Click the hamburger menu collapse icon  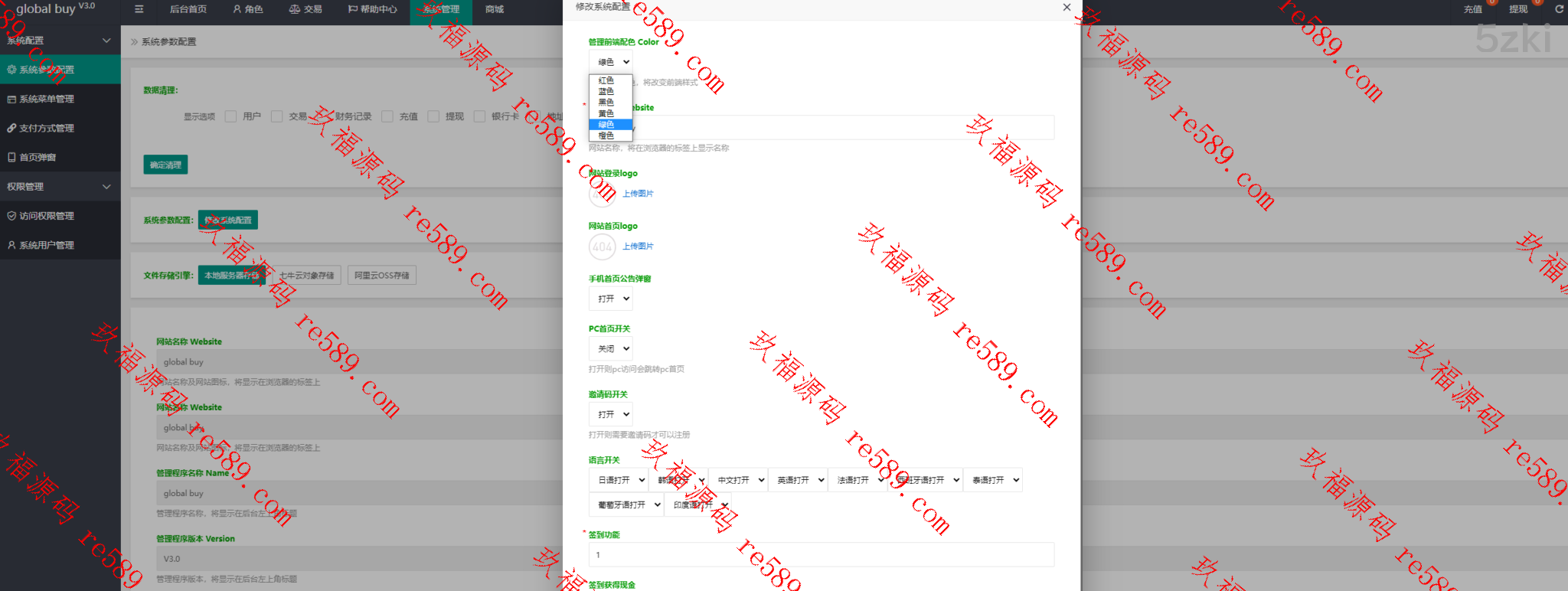139,9
